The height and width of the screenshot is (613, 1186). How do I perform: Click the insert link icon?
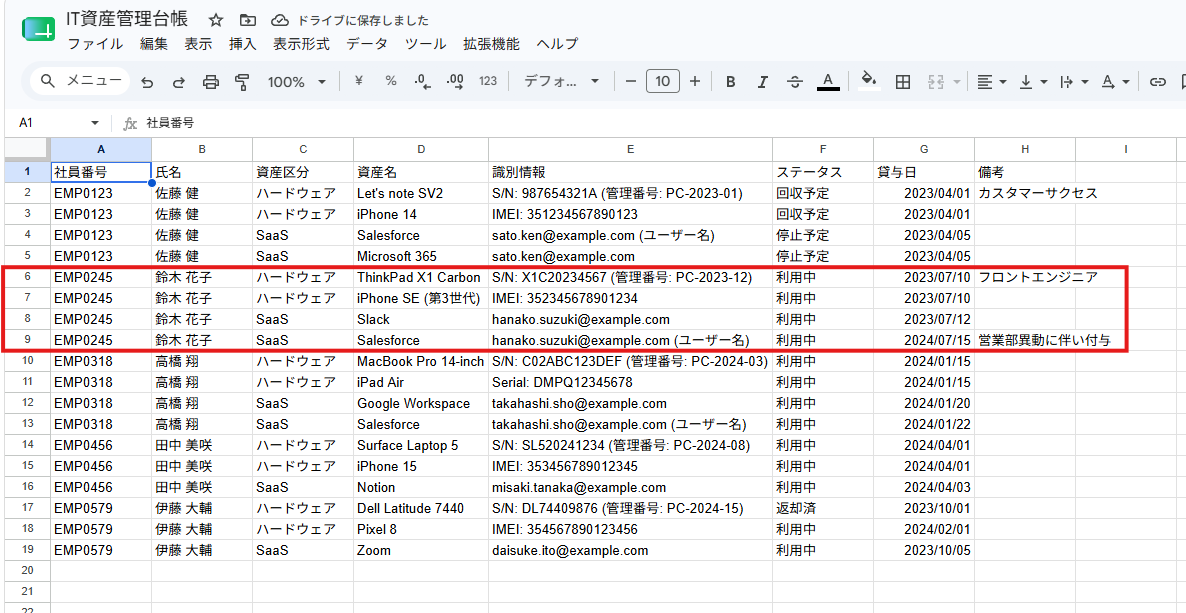(x=1157, y=82)
